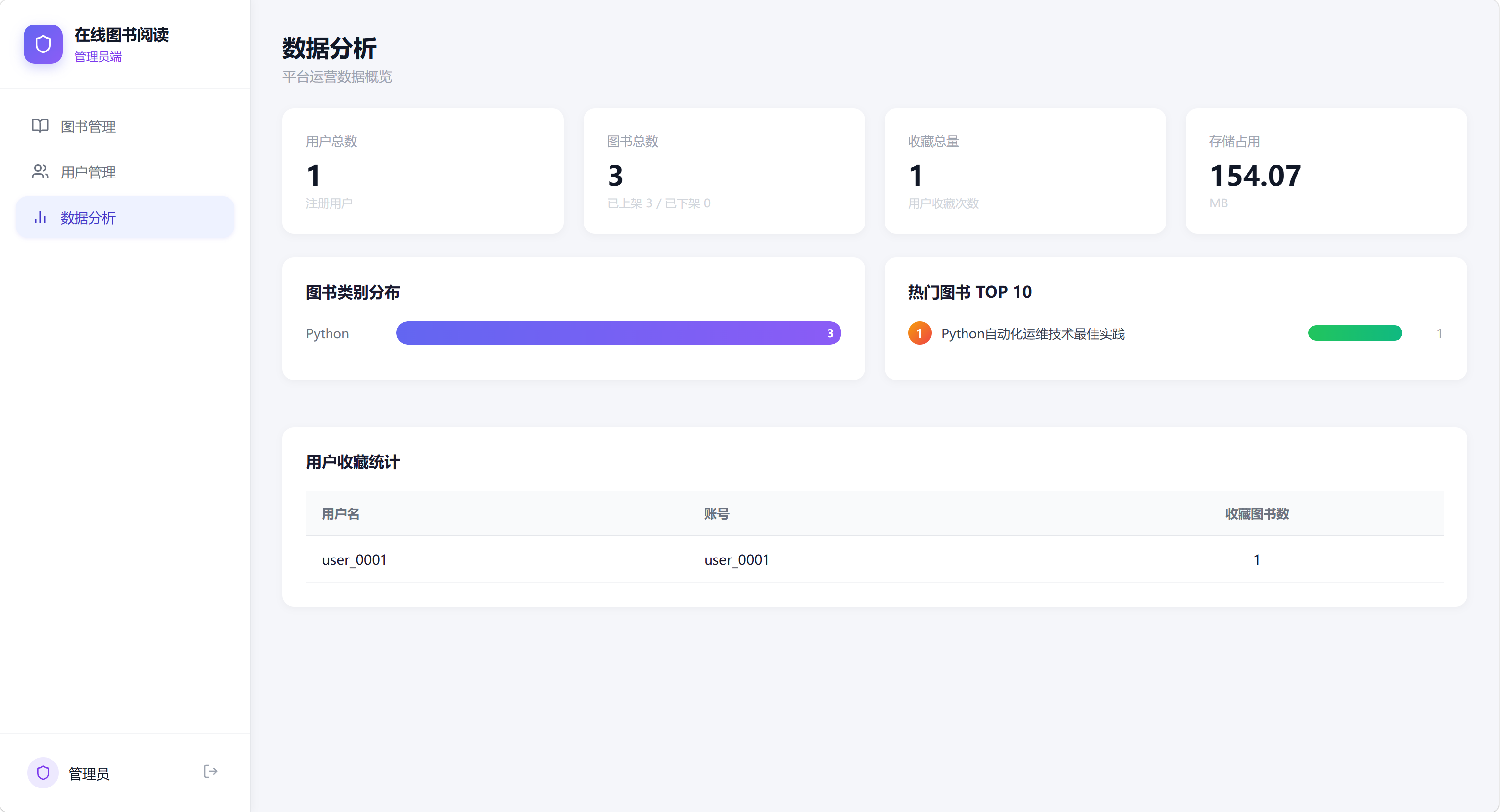Image resolution: width=1502 pixels, height=812 pixels.
Task: Click the green popularity bar
Action: pyautogui.click(x=1354, y=333)
